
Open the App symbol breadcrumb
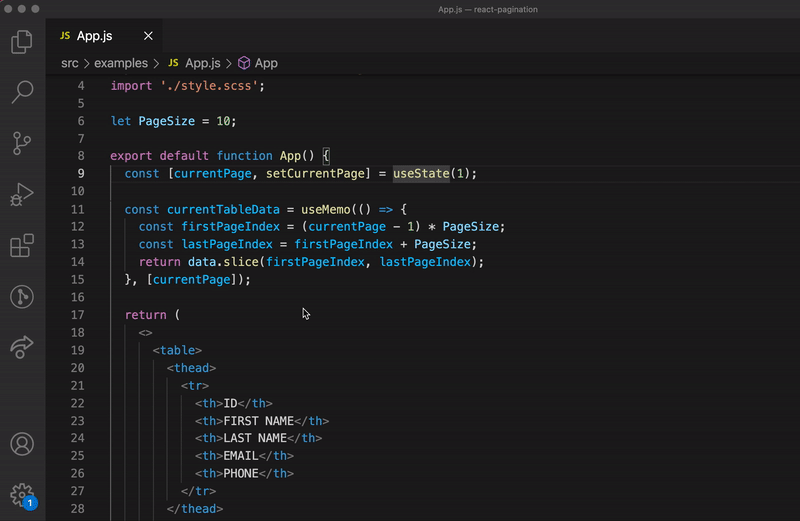[x=266, y=63]
